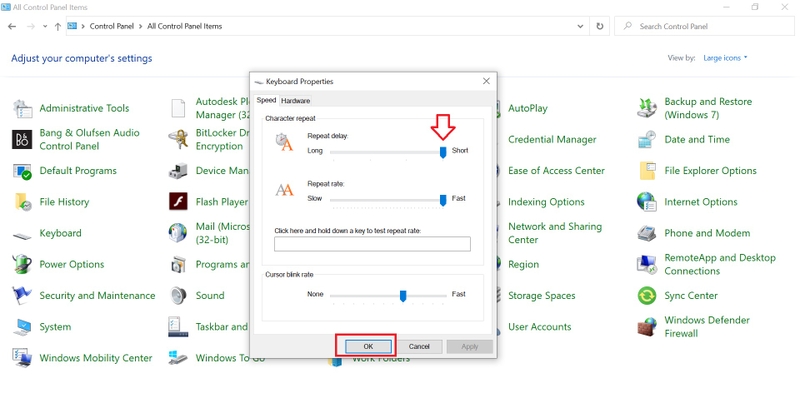The height and width of the screenshot is (418, 800).
Task: Open the Default Programs icon
Action: (x=22, y=171)
